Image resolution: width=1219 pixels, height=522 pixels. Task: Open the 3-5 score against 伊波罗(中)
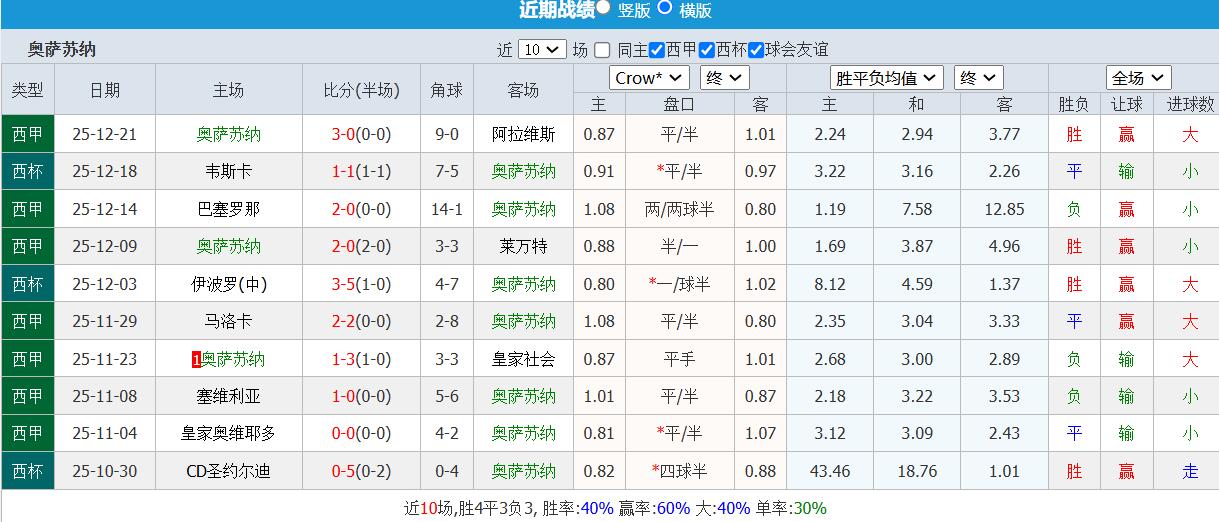pyautogui.click(x=343, y=284)
